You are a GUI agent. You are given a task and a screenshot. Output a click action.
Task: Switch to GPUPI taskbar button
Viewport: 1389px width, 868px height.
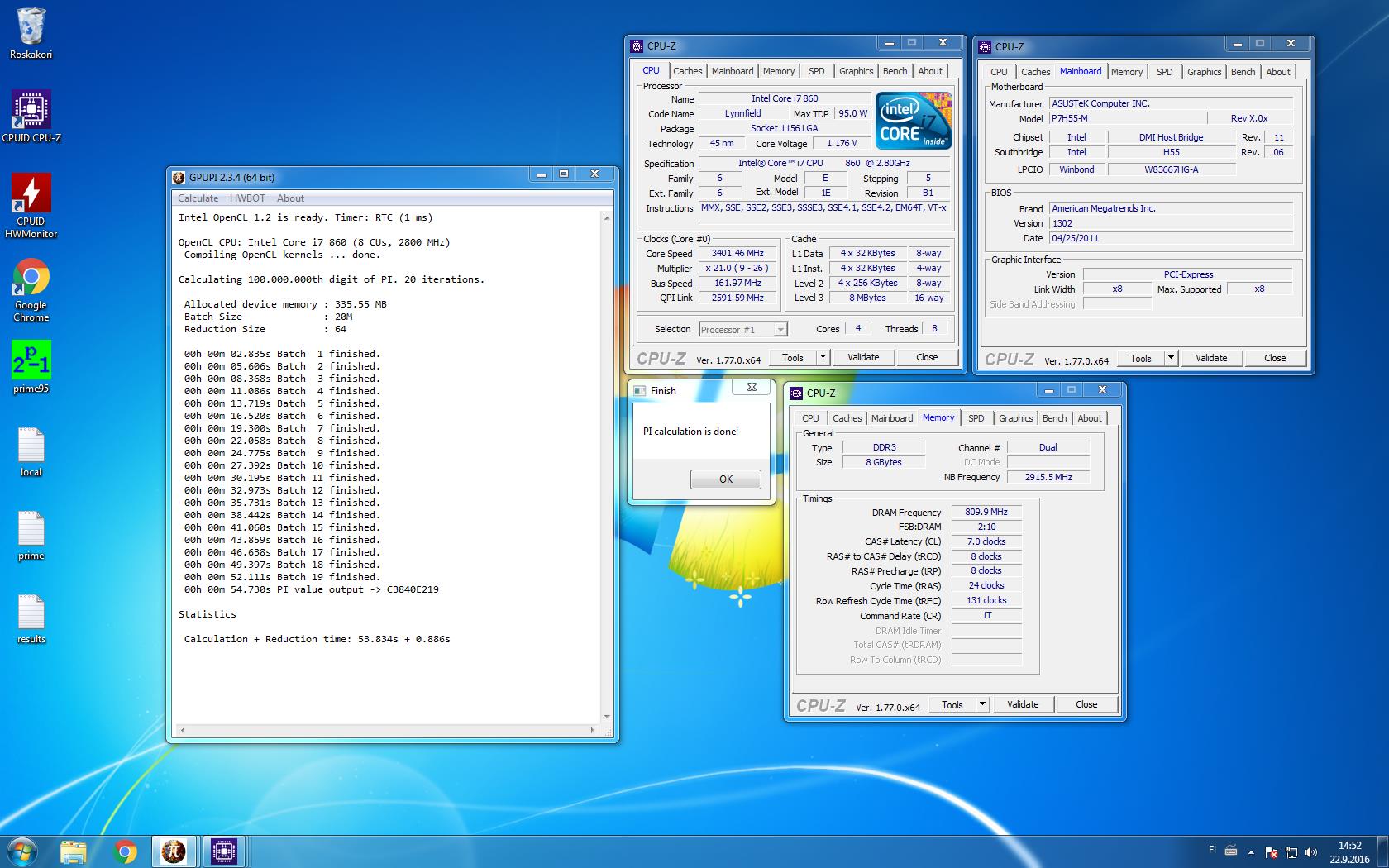pyautogui.click(x=174, y=851)
